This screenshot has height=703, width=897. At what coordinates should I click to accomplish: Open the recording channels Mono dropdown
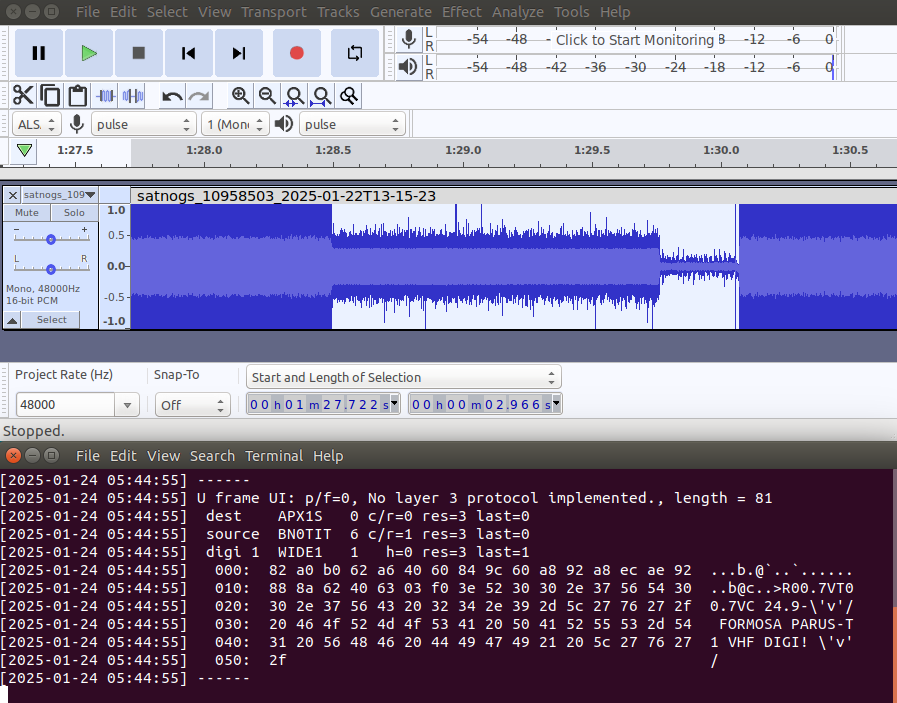pos(235,124)
